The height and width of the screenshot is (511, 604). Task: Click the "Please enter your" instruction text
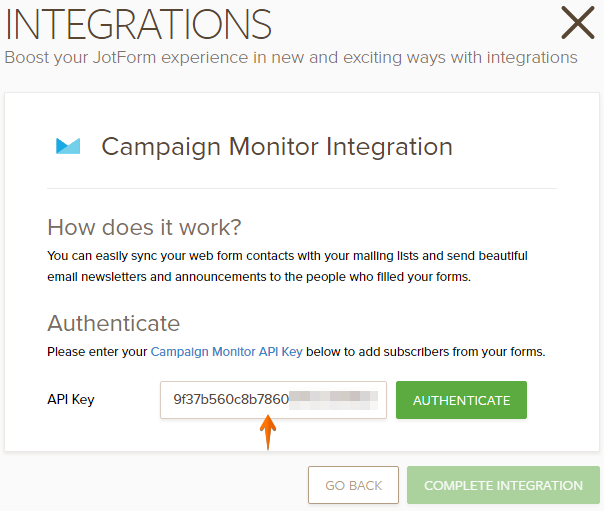click(98, 352)
